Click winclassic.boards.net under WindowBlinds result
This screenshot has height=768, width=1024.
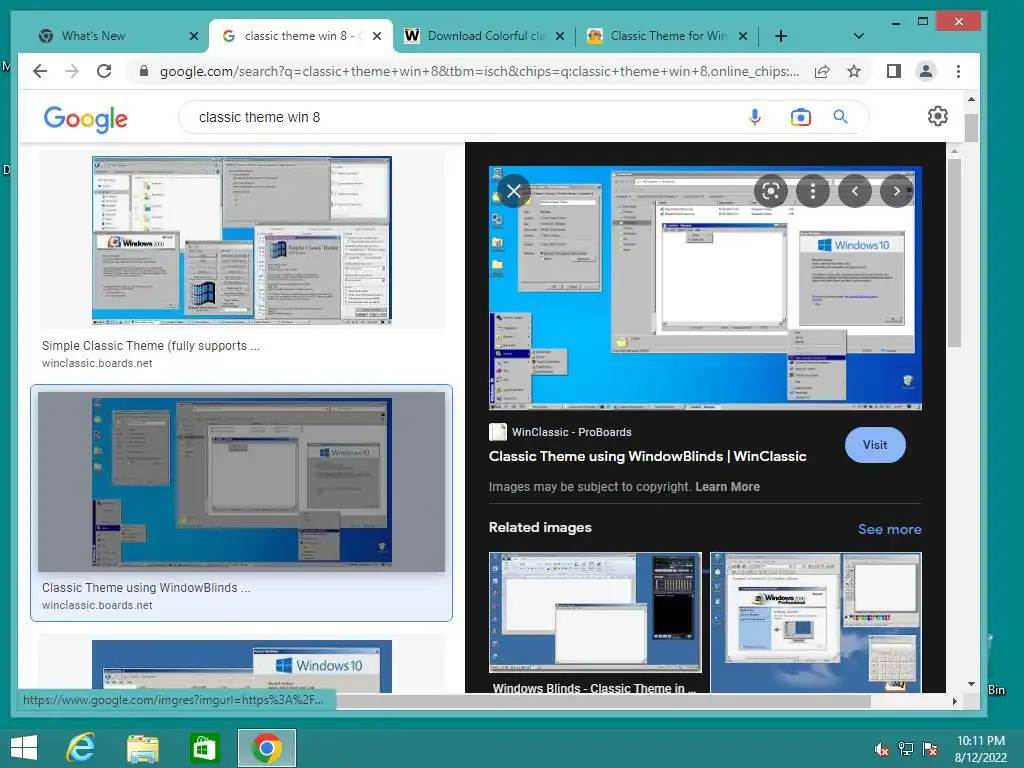(x=97, y=605)
